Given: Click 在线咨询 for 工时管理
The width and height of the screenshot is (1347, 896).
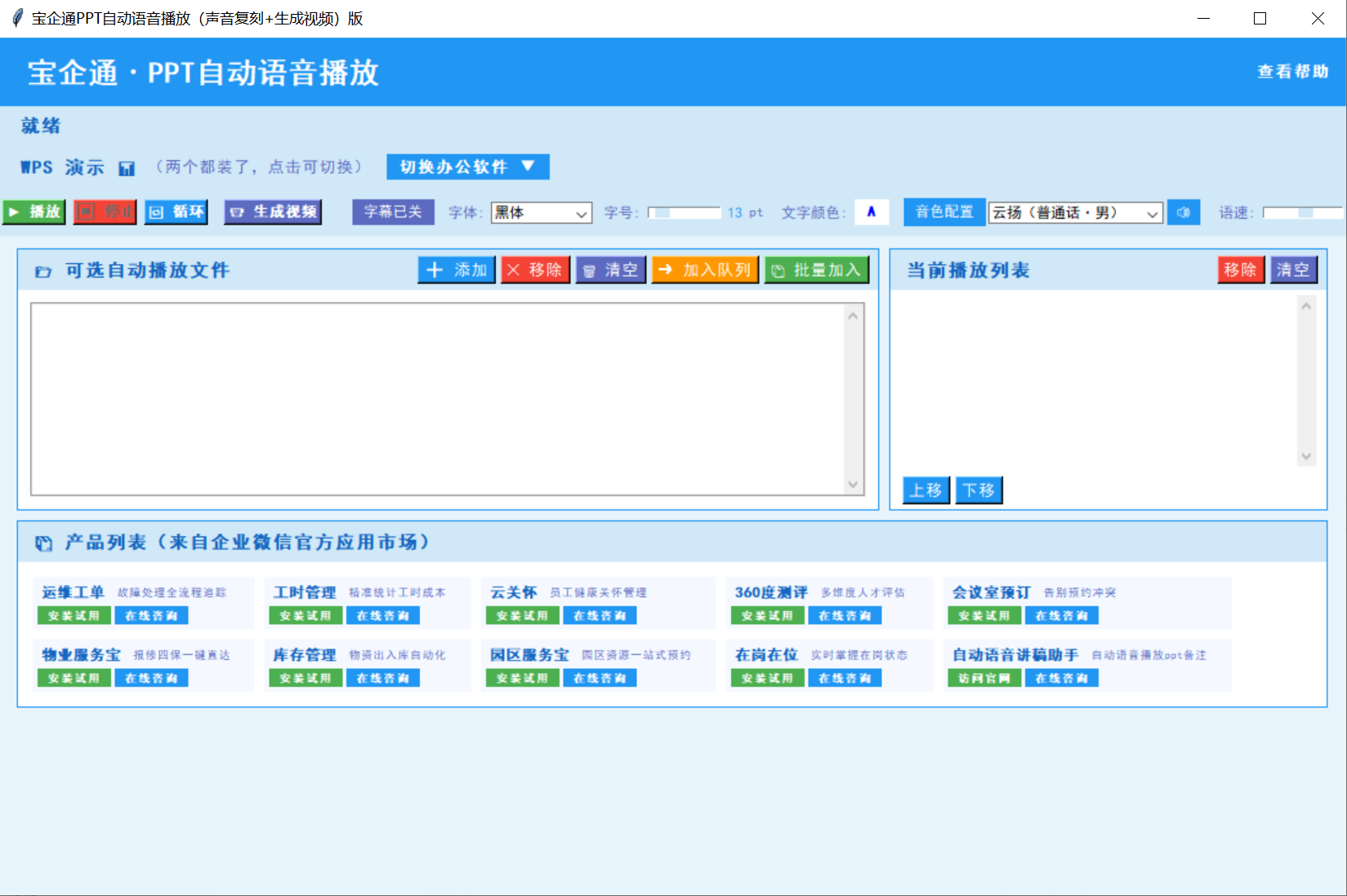Looking at the screenshot, I should pos(383,616).
